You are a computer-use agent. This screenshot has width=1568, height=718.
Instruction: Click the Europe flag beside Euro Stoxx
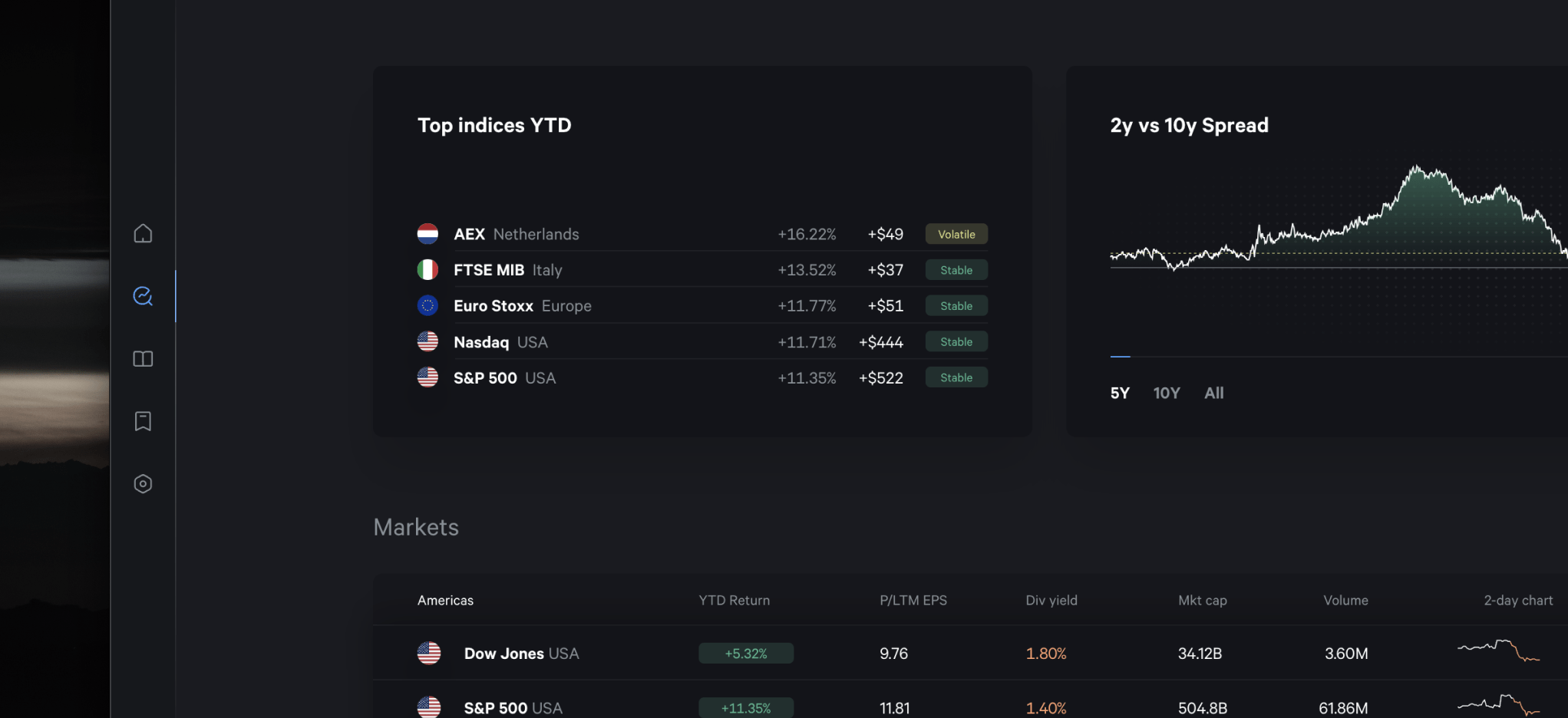click(x=427, y=306)
